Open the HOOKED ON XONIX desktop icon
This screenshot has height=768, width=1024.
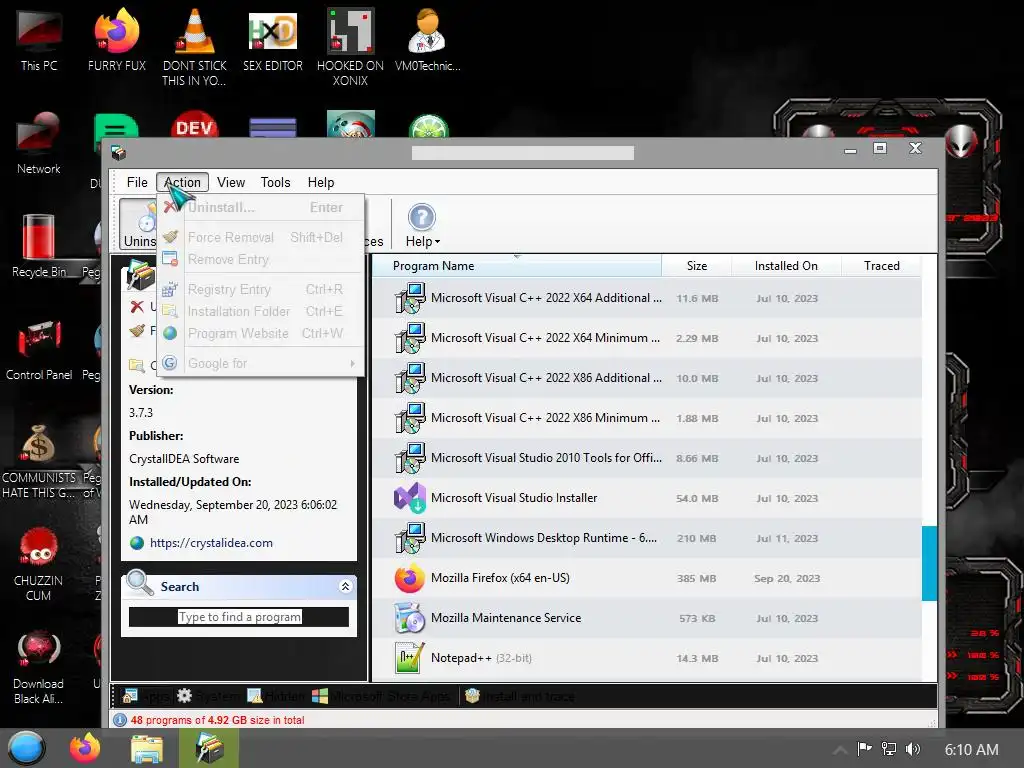351,48
